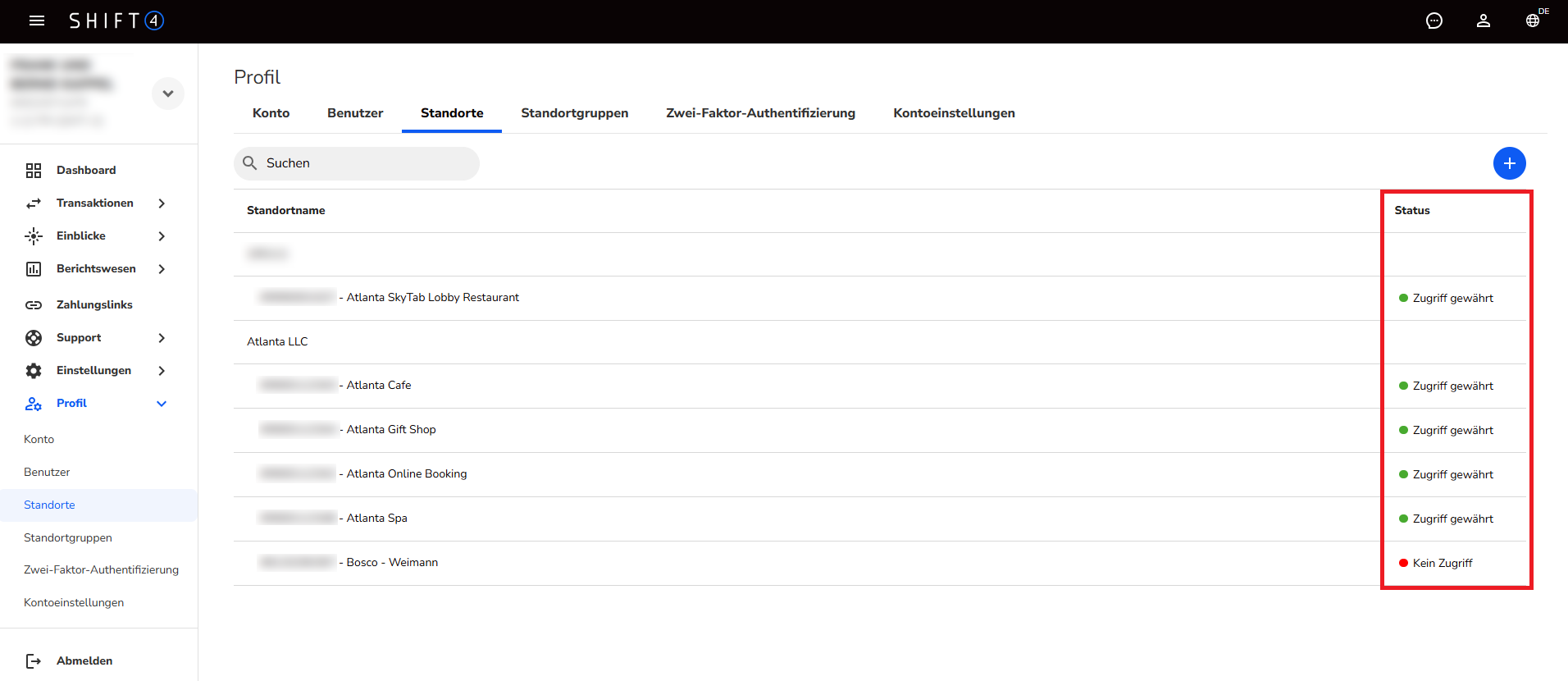Switch to the Konto tab
1568x681 pixels.
click(271, 113)
